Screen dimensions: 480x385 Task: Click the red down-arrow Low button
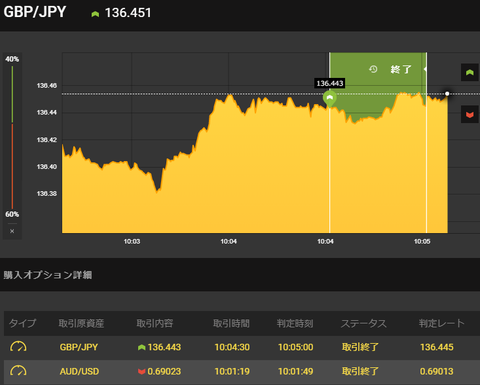(470, 114)
